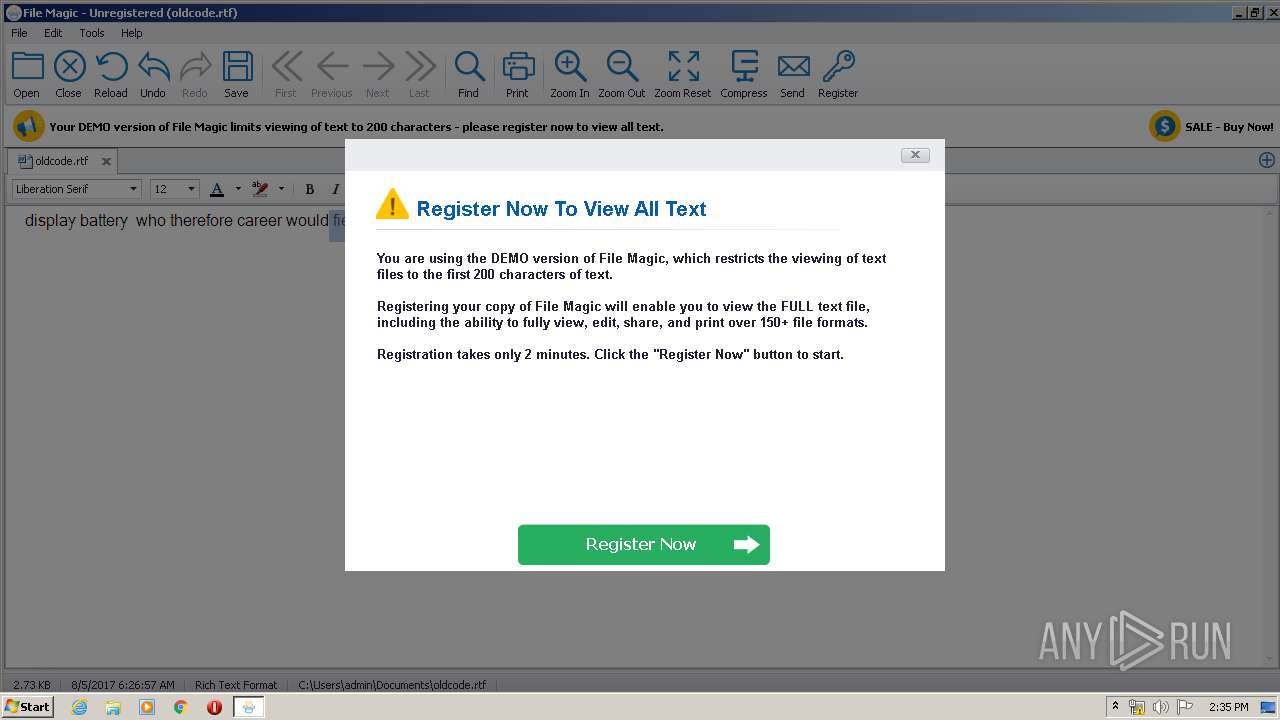Click SALE - Buy Now! link
The height and width of the screenshot is (720, 1280).
[1229, 127]
